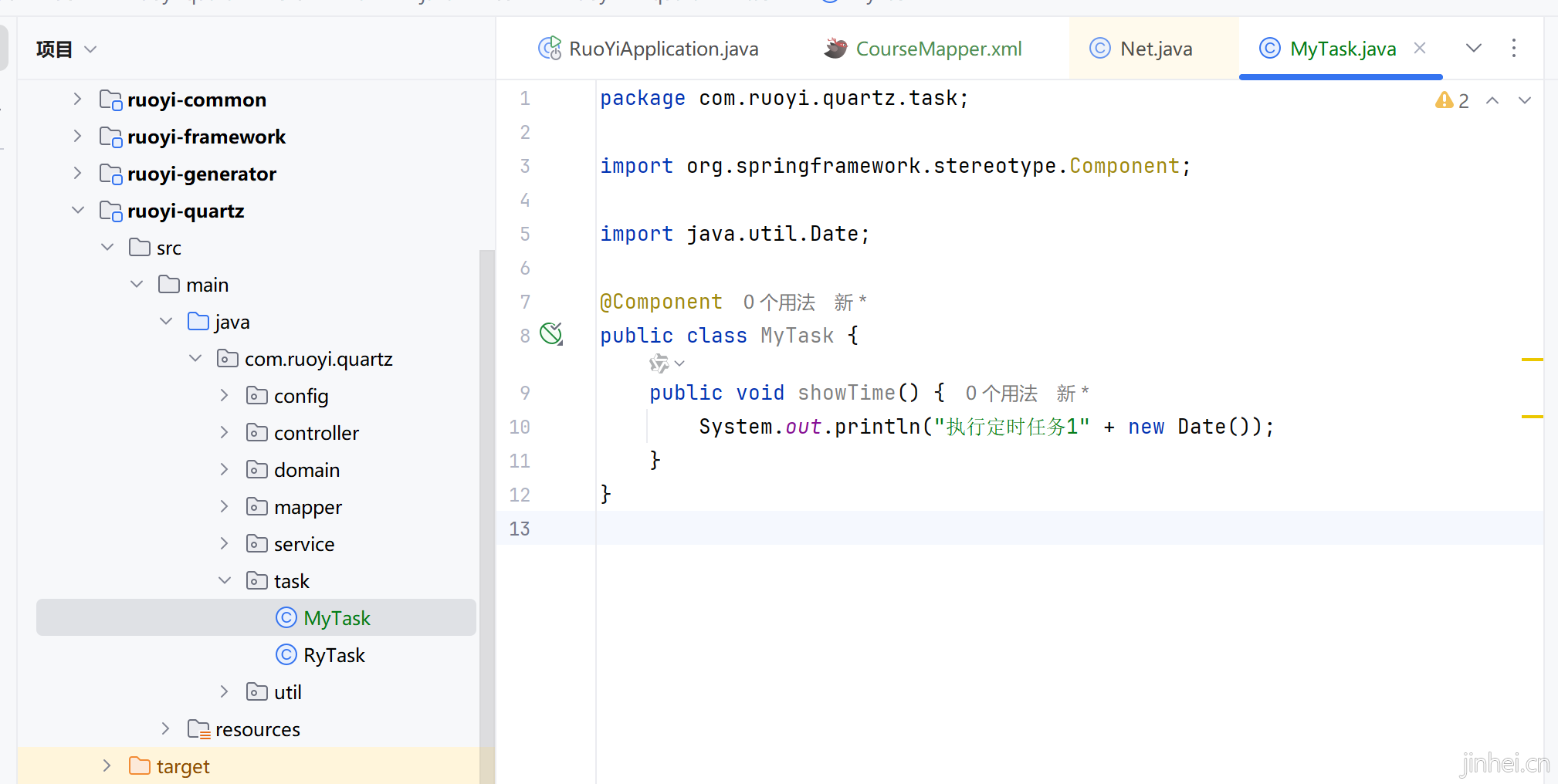
Task: Collapse the com.ruoyi.quartz package
Action: tap(195, 358)
